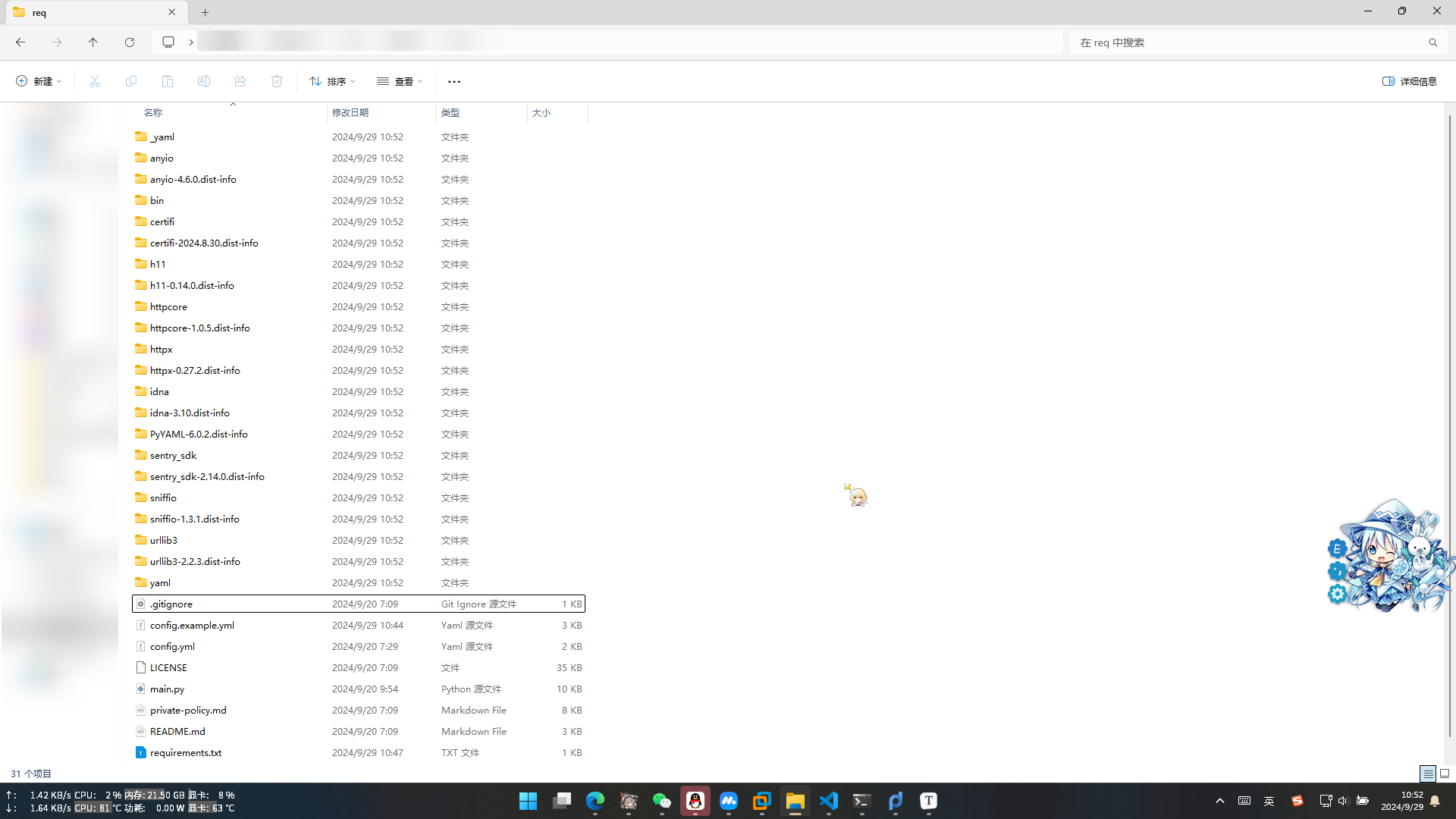1456x819 pixels.
Task: Open the three-dot more options menu
Action: point(454,81)
